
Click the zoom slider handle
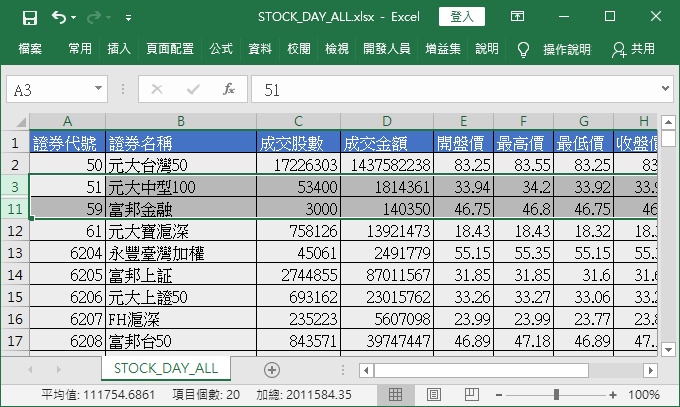point(556,394)
